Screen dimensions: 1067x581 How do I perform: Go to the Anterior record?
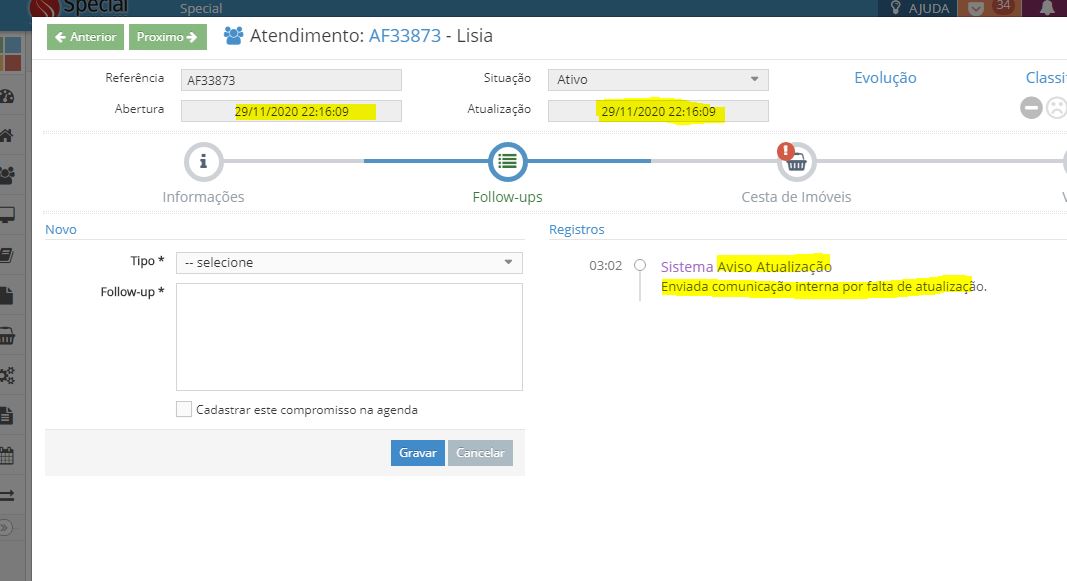(85, 37)
